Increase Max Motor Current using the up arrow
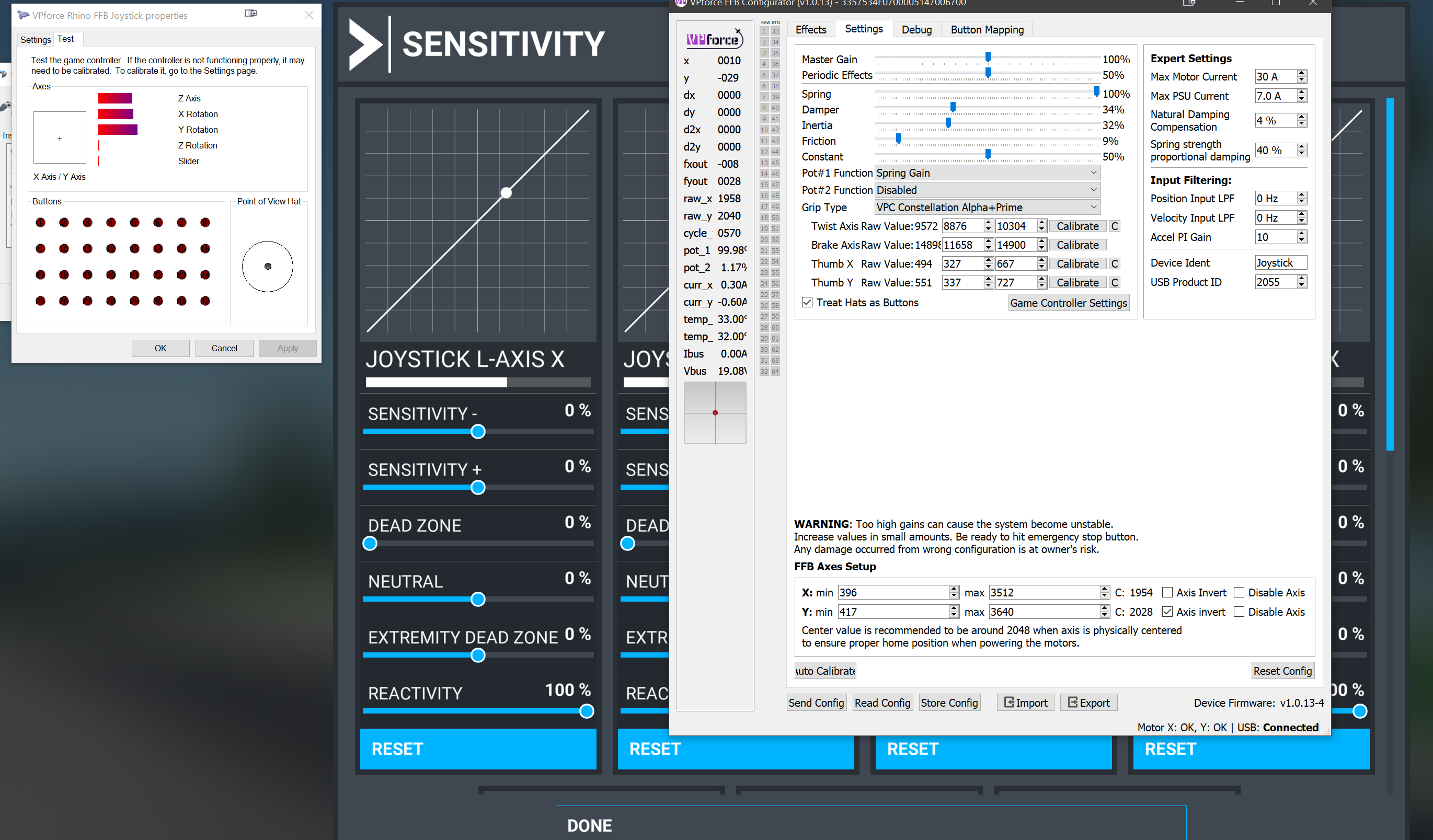 (1301, 73)
